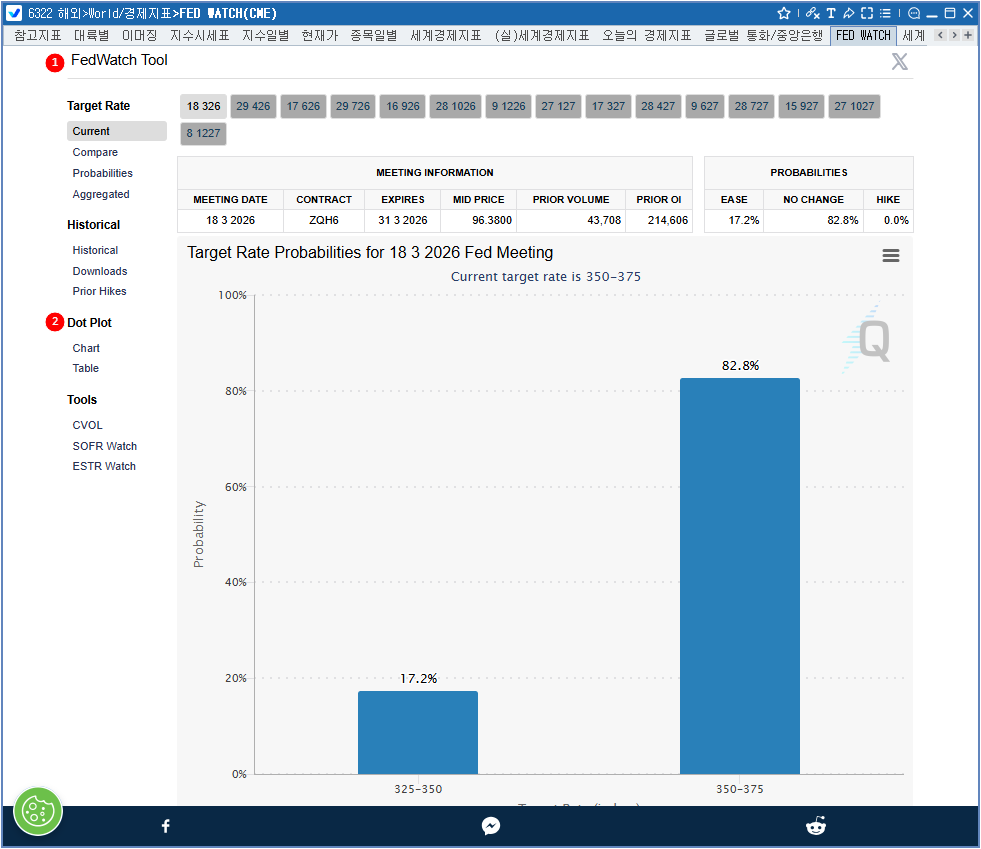Click the Reddit icon in footer
Image resolution: width=981 pixels, height=849 pixels.
pos(816,826)
